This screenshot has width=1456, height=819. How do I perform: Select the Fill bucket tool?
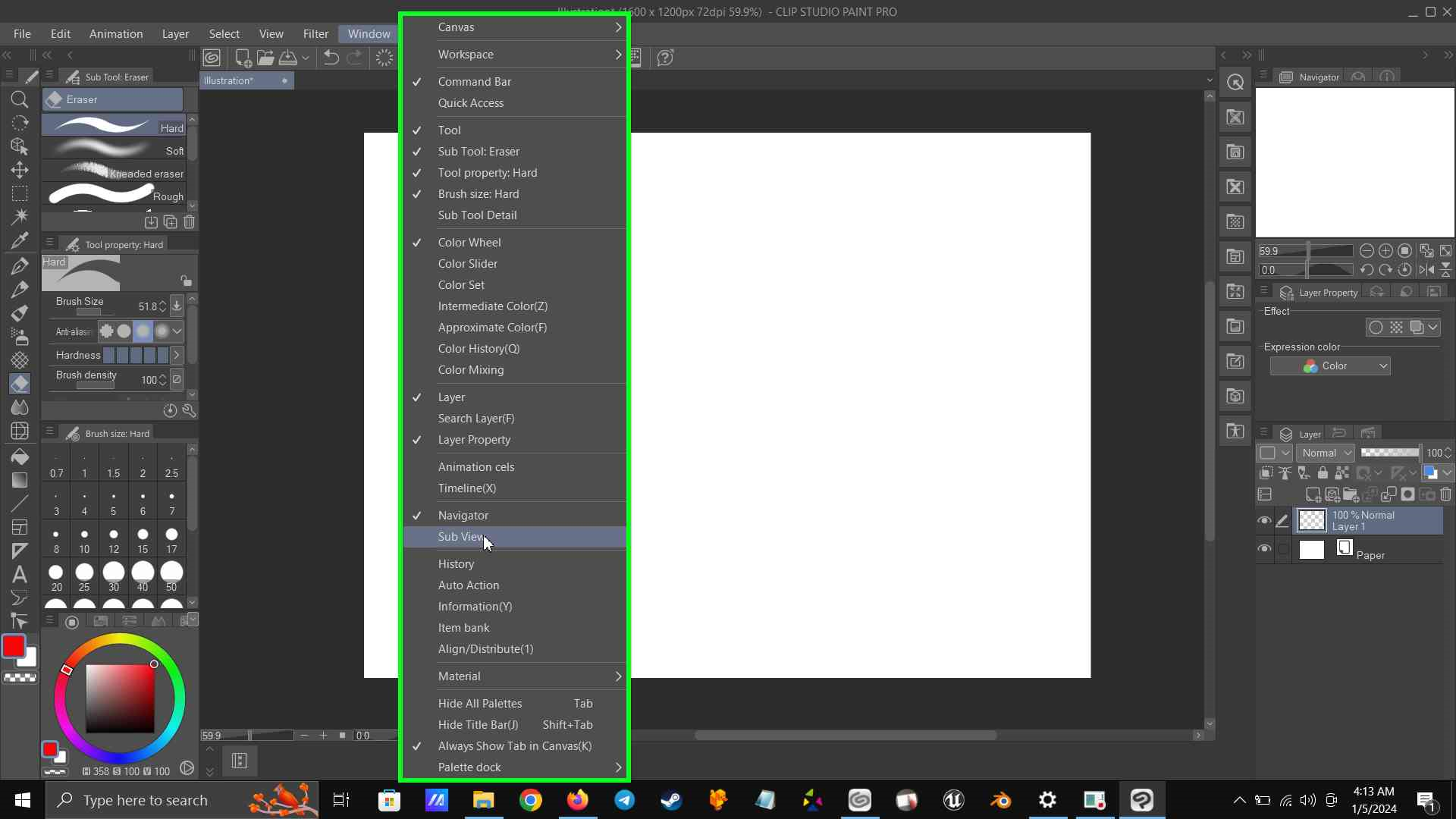pyautogui.click(x=20, y=457)
